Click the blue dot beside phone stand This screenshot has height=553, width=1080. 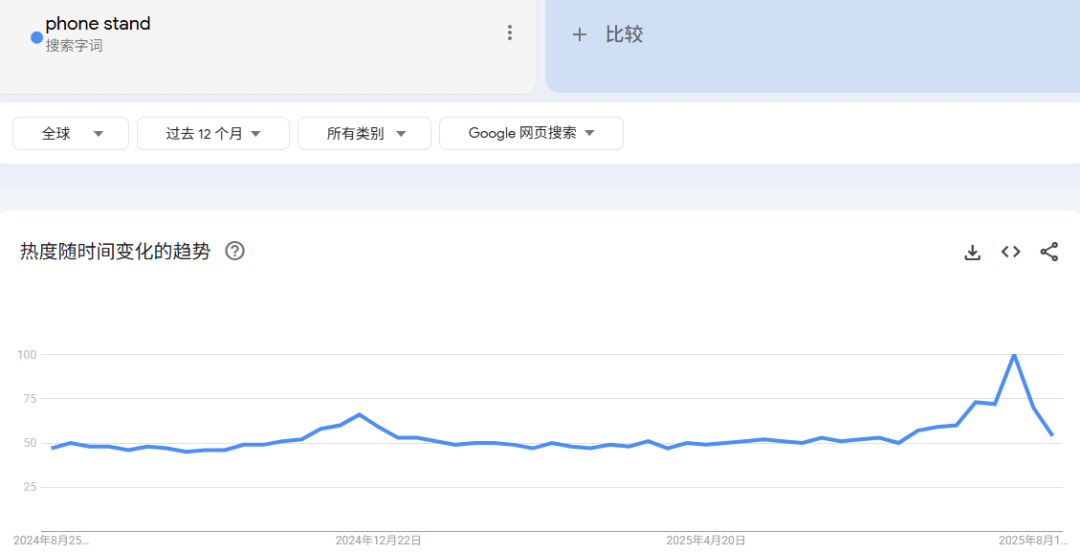point(37,37)
